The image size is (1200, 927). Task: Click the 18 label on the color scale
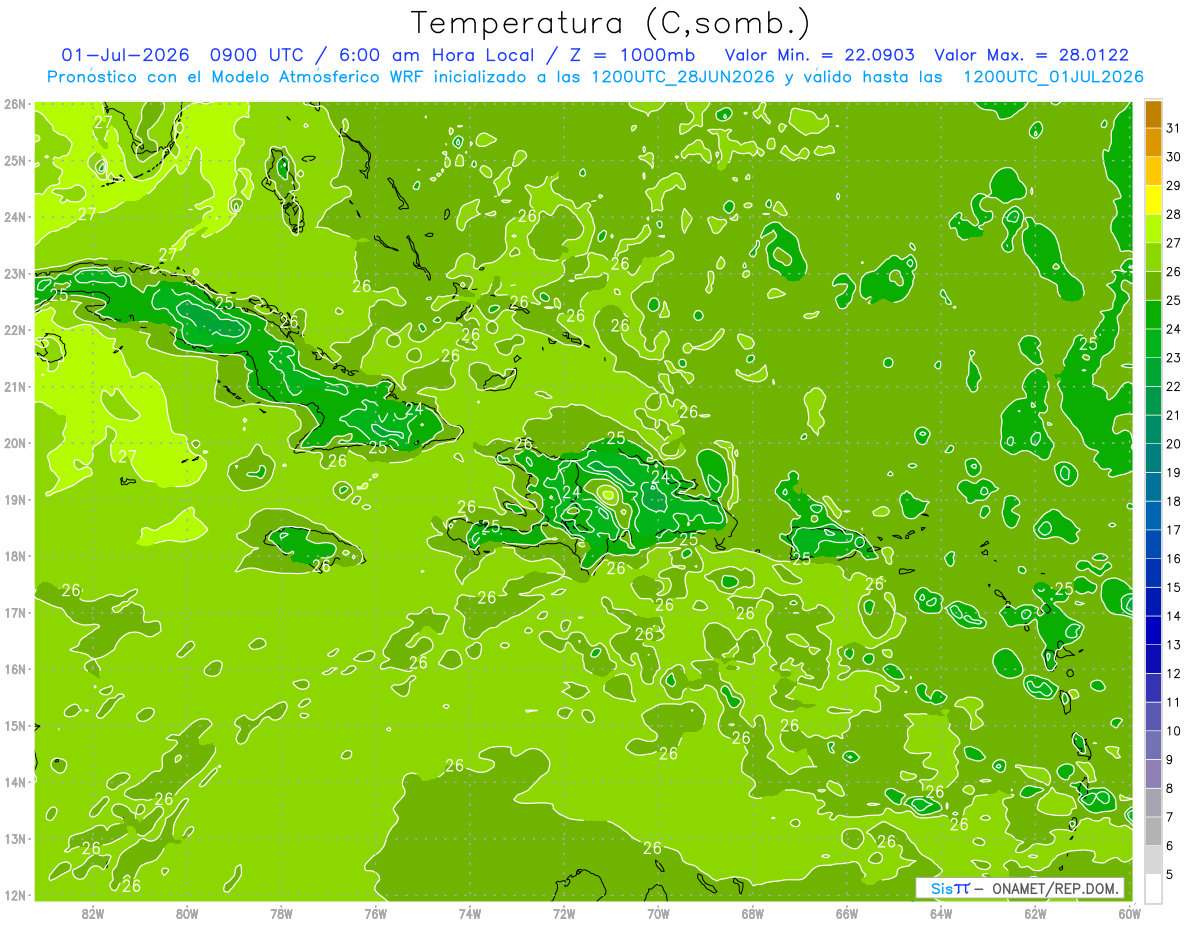pyautogui.click(x=1173, y=501)
